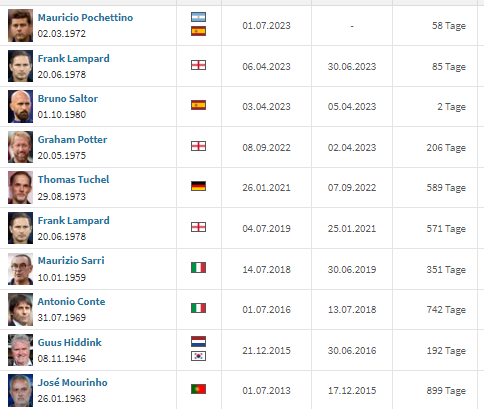
Task: Click the Argentina flag icon for Pochettino
Action: click(x=198, y=17)
